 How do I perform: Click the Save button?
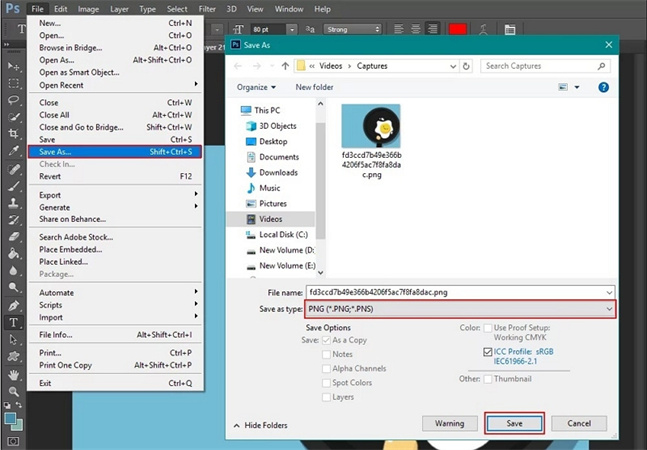514,423
